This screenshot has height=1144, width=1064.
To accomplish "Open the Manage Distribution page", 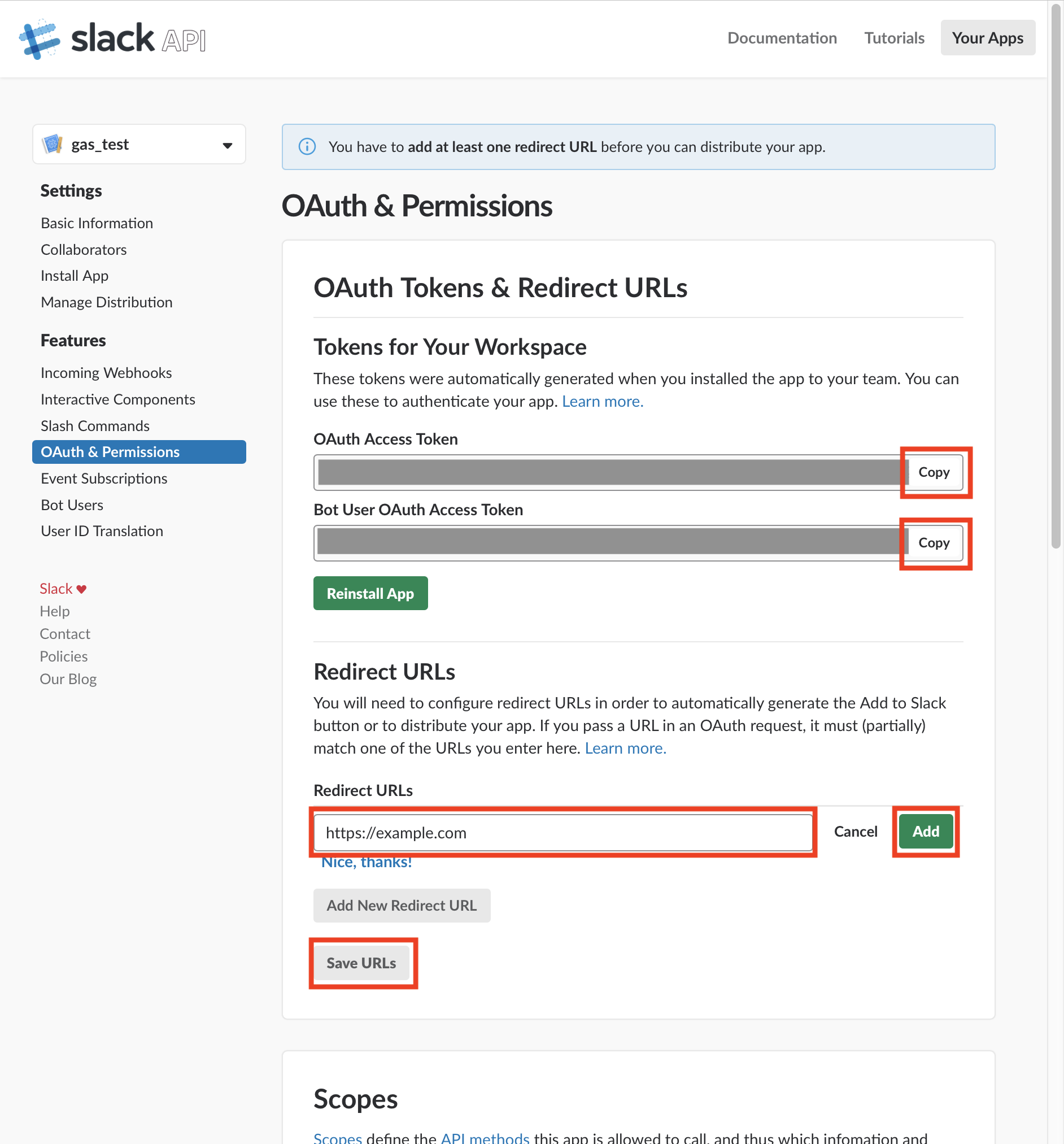I will pyautogui.click(x=106, y=302).
